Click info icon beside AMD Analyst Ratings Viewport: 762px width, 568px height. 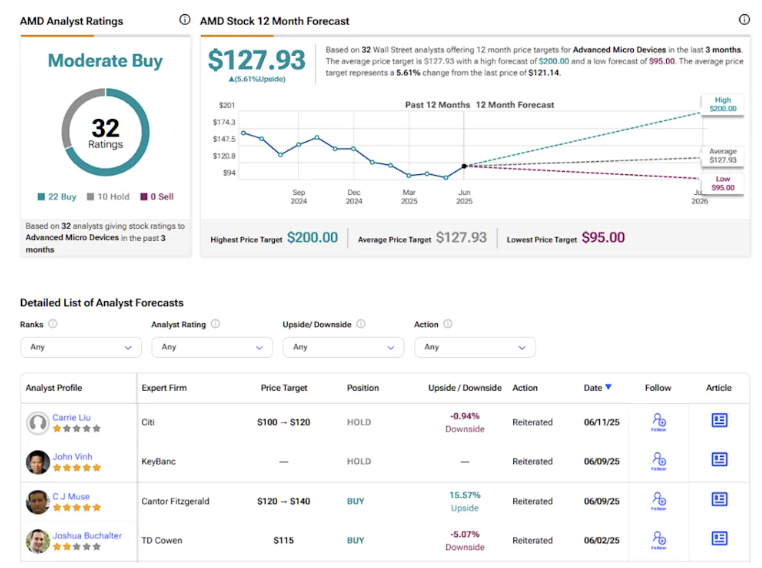pos(185,20)
